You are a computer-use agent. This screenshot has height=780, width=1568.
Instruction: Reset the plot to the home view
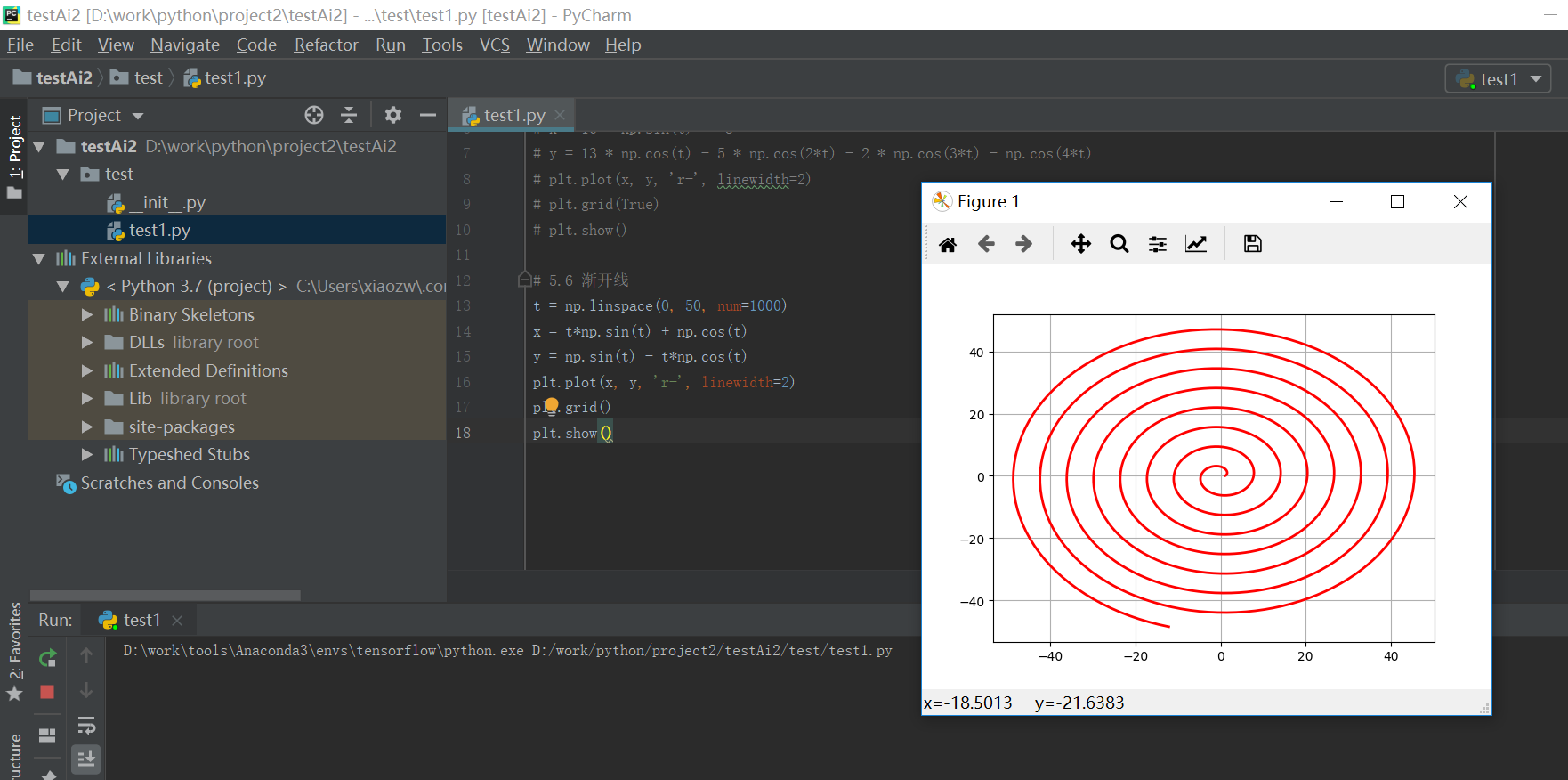(x=948, y=244)
